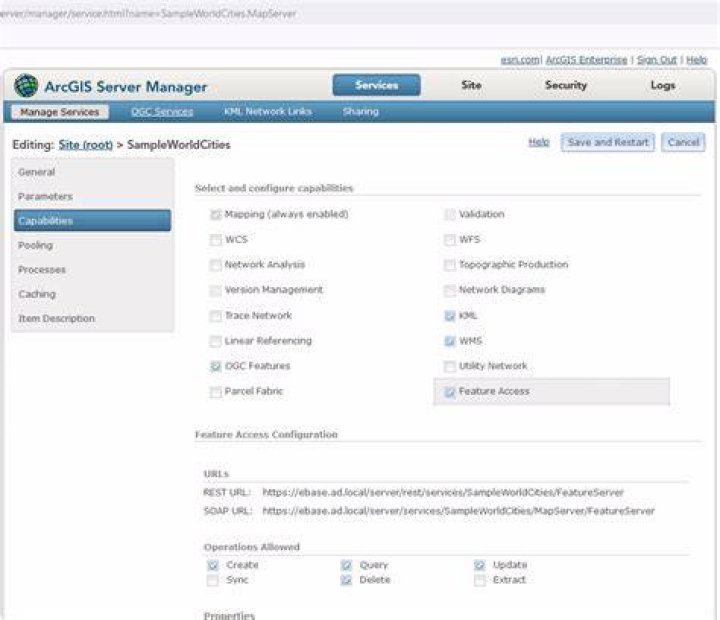Uncheck the WMS capability checkbox

pos(450,341)
